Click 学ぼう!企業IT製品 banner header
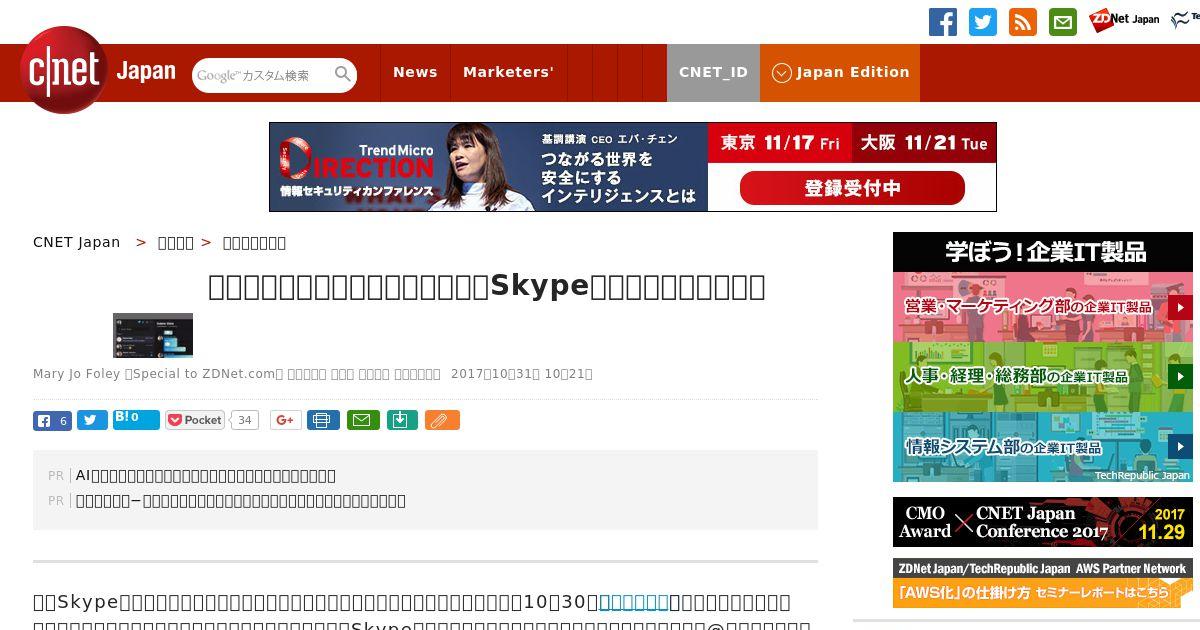The height and width of the screenshot is (630, 1200). point(1043,252)
